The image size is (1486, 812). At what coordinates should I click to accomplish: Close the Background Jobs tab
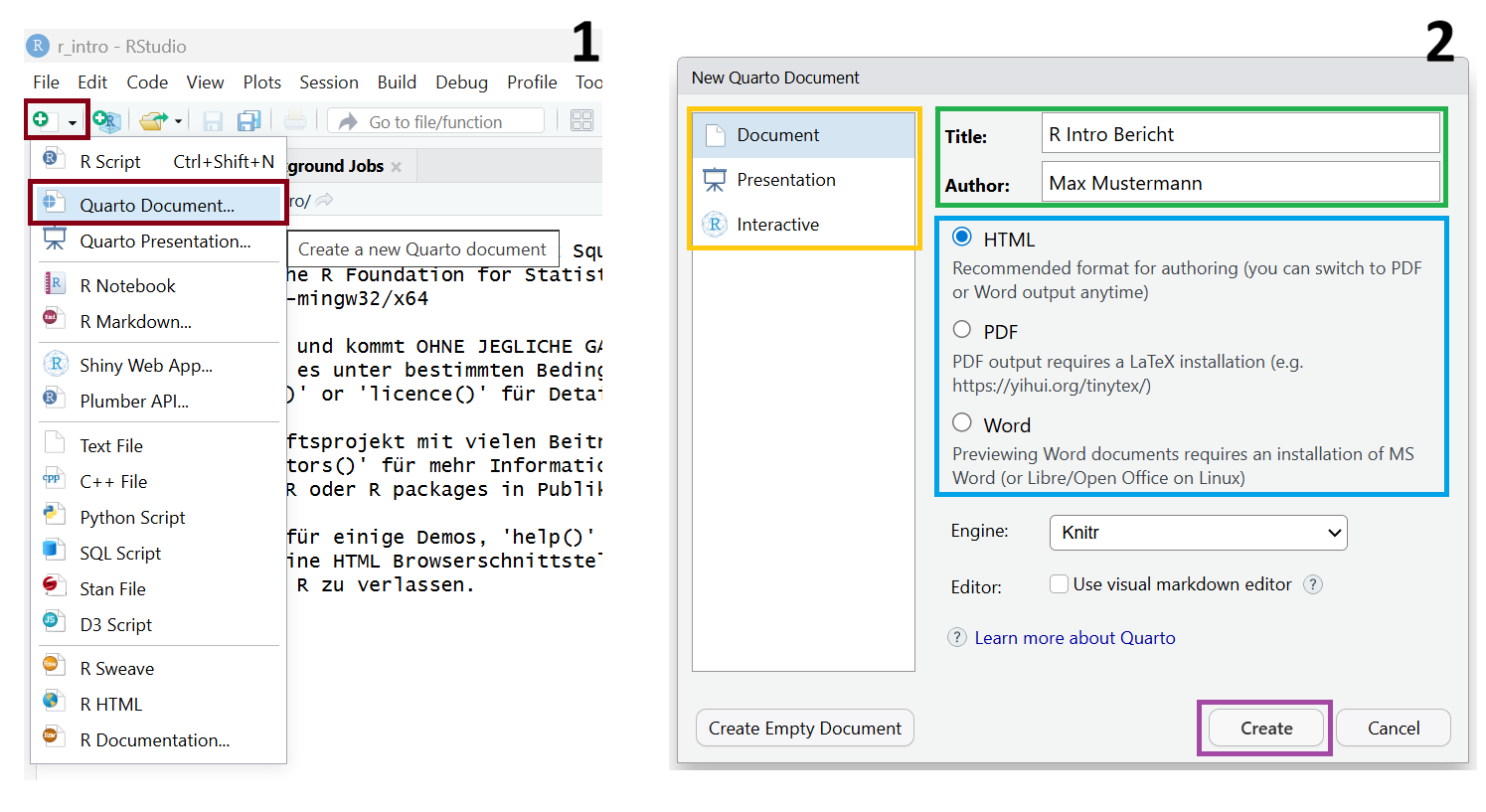click(397, 167)
